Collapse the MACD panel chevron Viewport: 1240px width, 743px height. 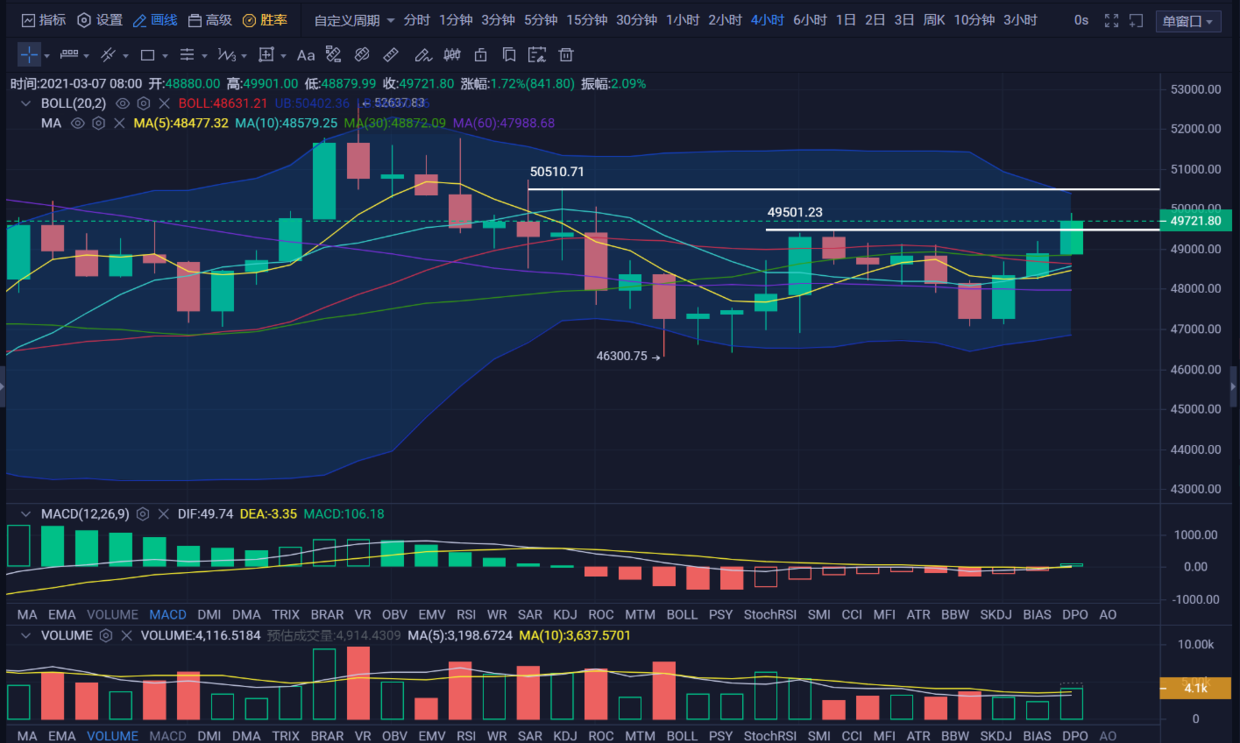point(26,514)
